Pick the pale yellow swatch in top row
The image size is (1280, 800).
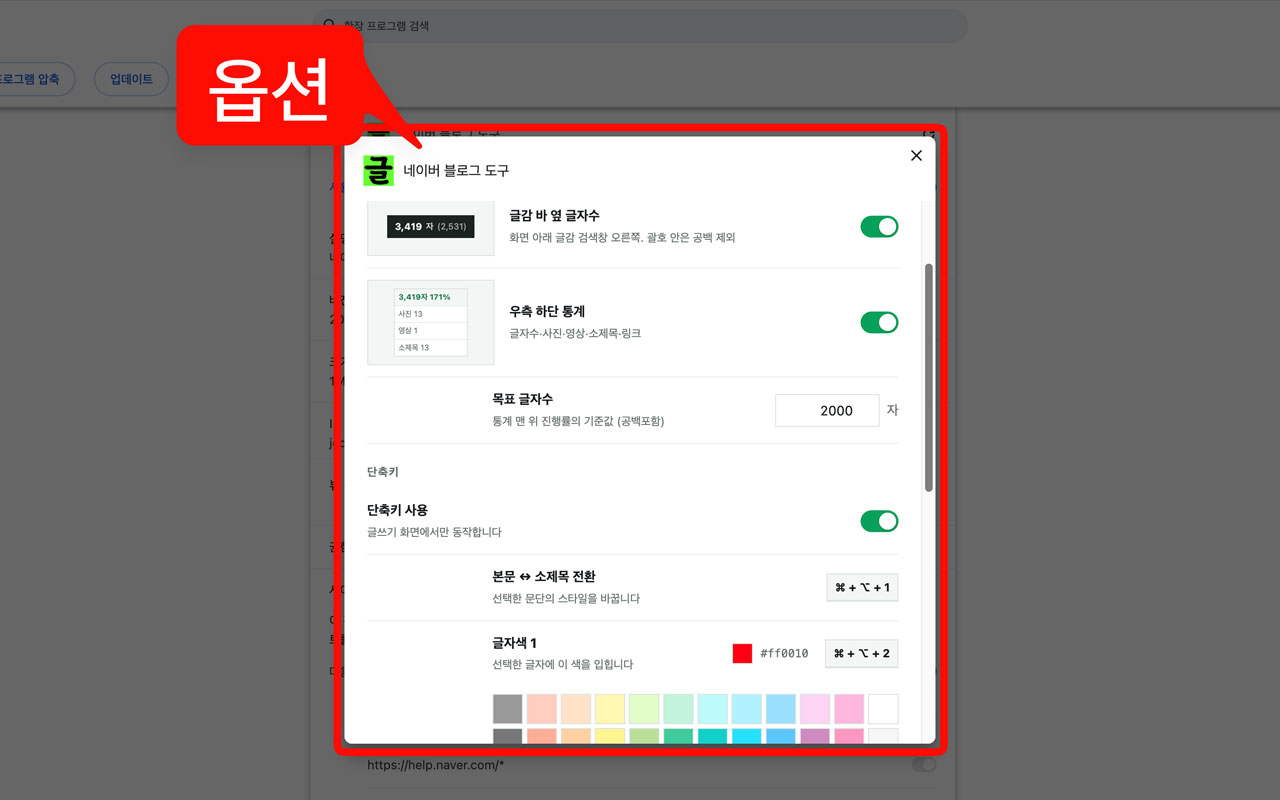(610, 709)
